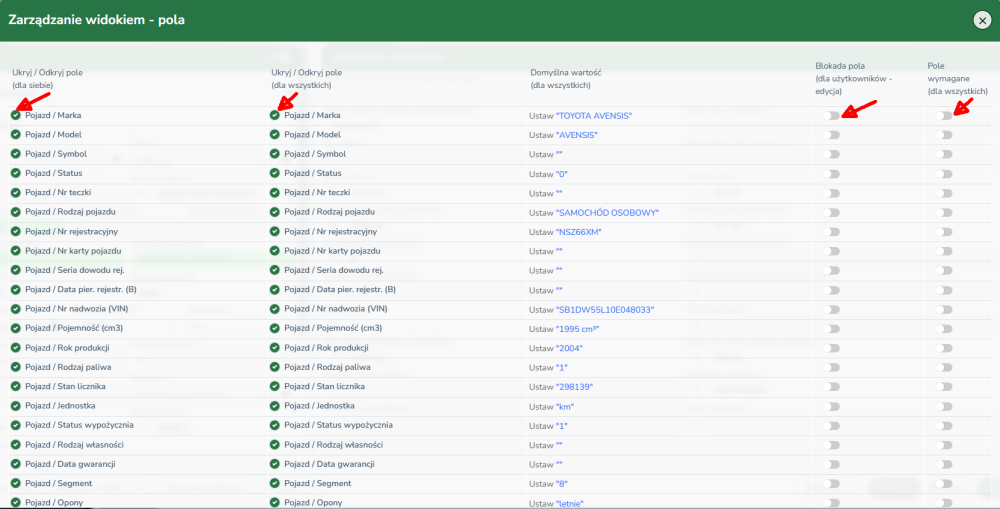This screenshot has width=1000, height=509.
Task: Click check icon of Pojazd / Jednostka (dla wszystkich)
Action: click(x=274, y=406)
